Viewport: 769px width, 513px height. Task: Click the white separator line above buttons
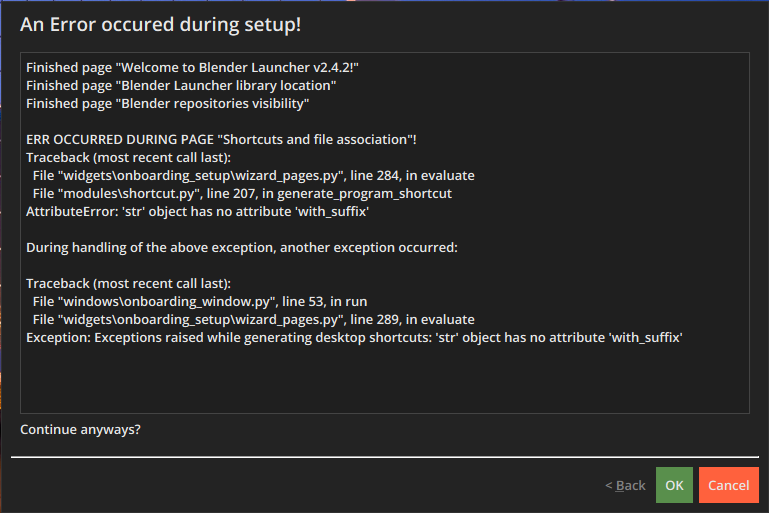coord(384,457)
